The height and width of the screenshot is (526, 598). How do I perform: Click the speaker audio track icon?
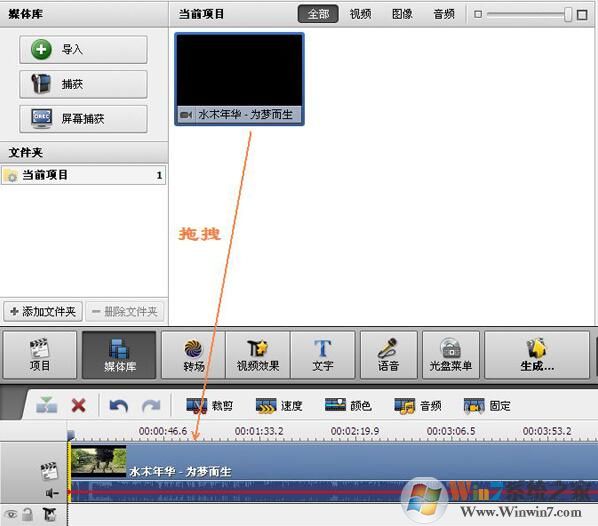tap(51, 494)
